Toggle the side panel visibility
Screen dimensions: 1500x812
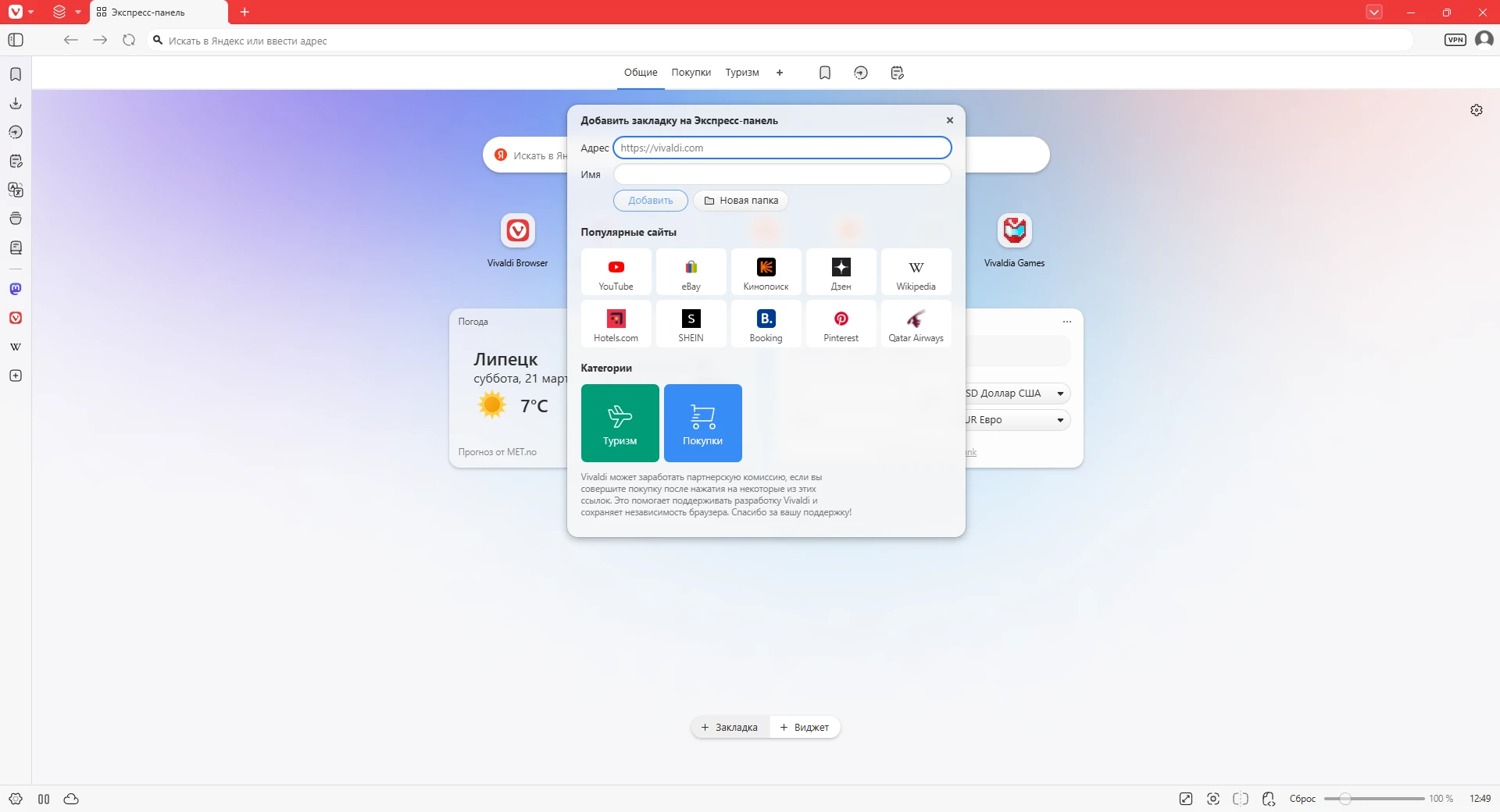(x=16, y=40)
